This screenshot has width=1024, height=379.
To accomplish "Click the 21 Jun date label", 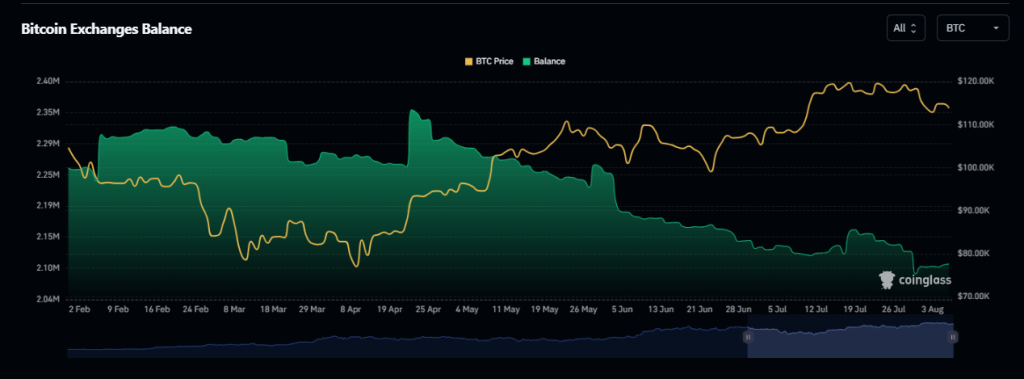I will point(699,309).
